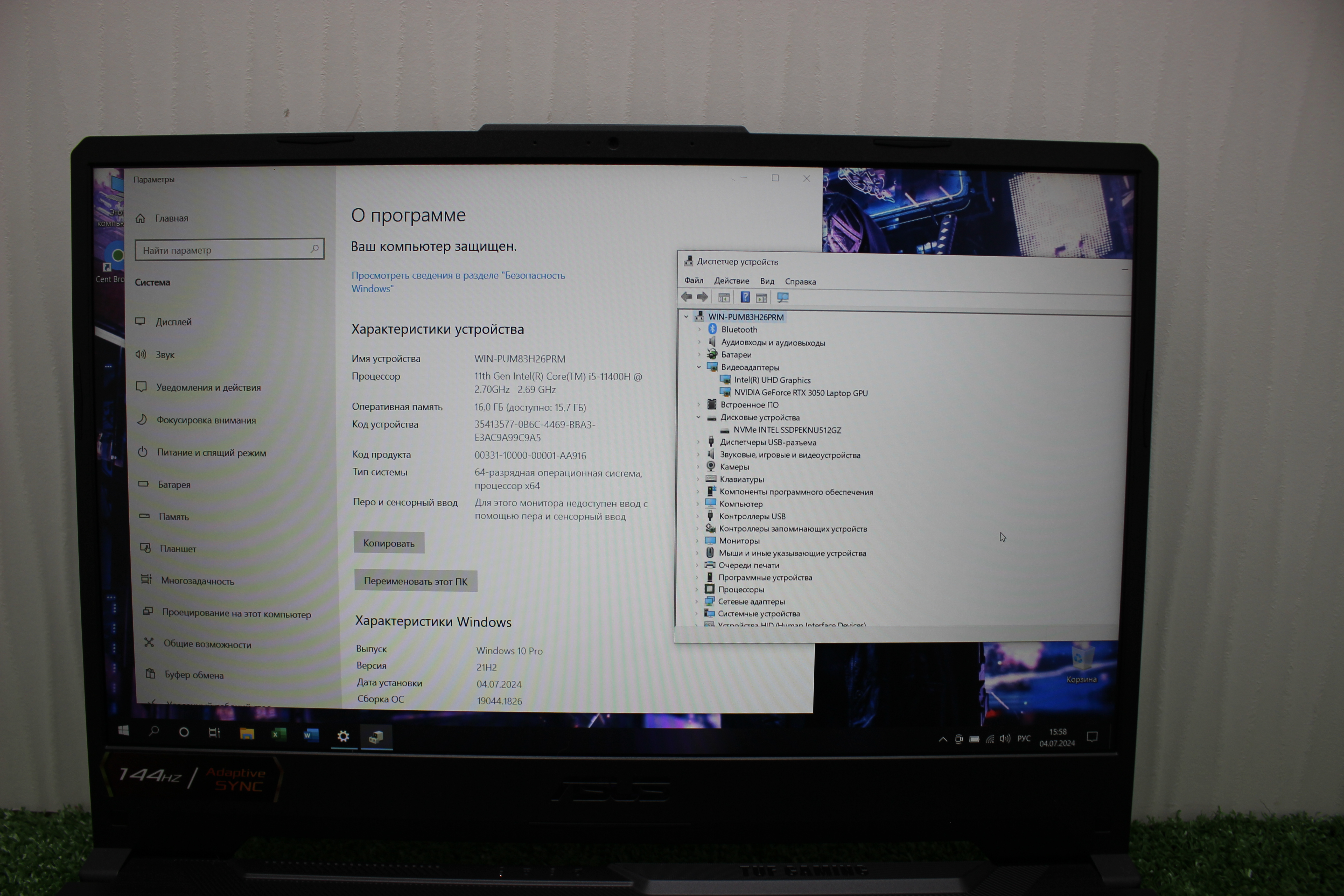Click the Найти параметр search field
This screenshot has width=1344, height=896.
tap(229, 250)
